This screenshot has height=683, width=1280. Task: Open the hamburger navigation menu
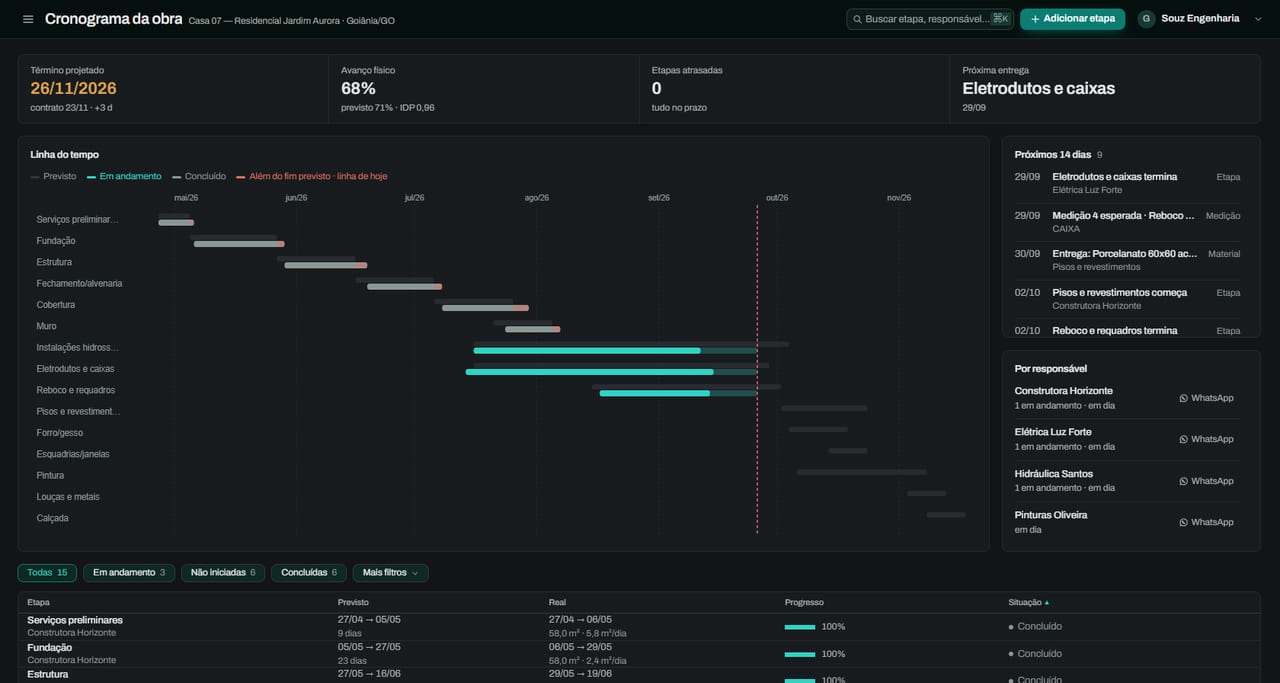(x=28, y=19)
